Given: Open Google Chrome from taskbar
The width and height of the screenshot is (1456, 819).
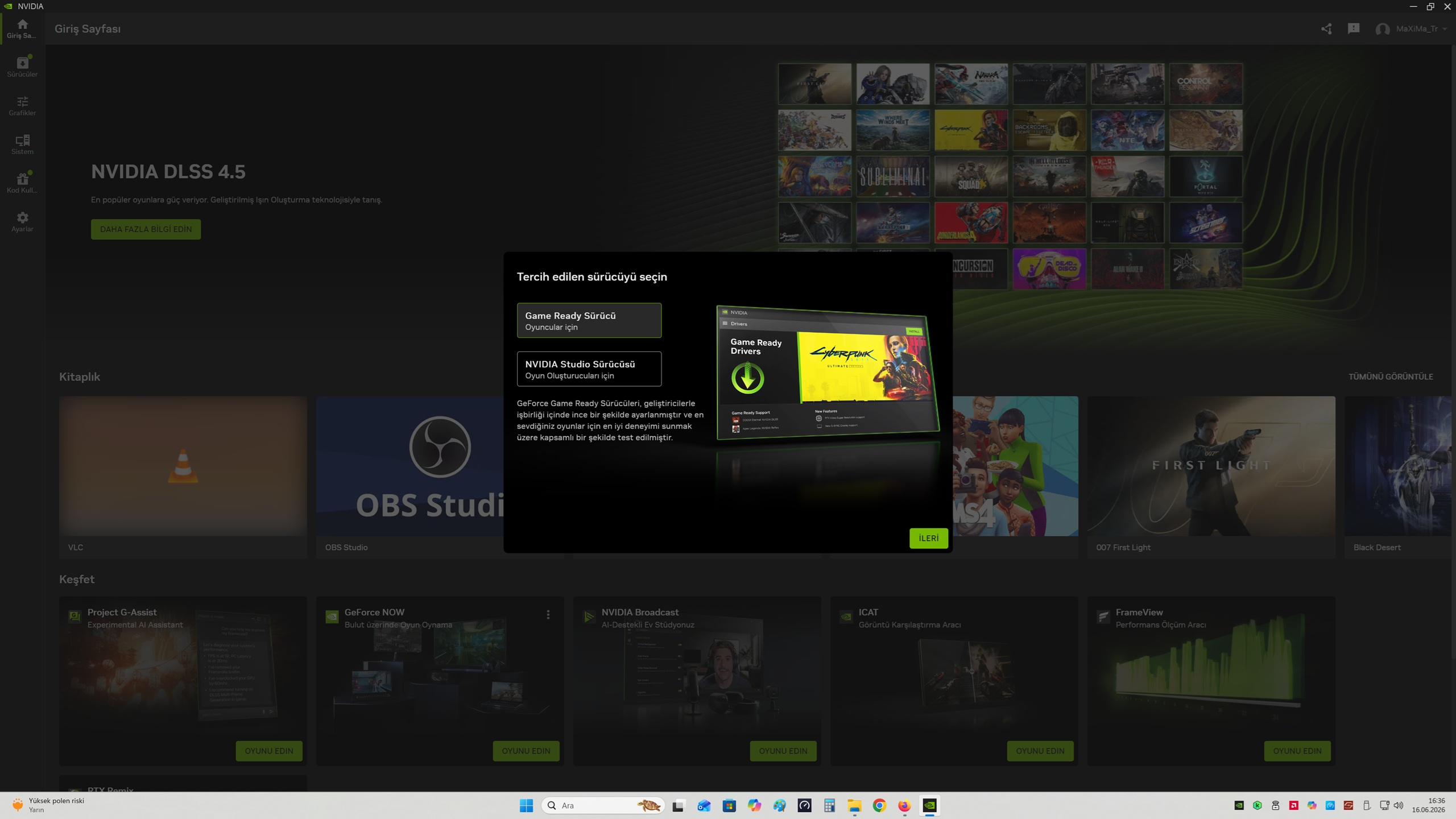Looking at the screenshot, I should pos(879,805).
